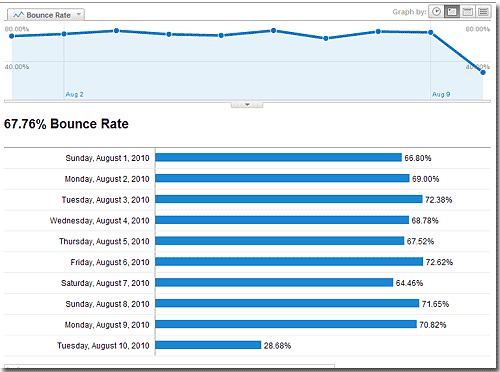Select the graph by day icon
The image size is (500, 372).
point(452,12)
